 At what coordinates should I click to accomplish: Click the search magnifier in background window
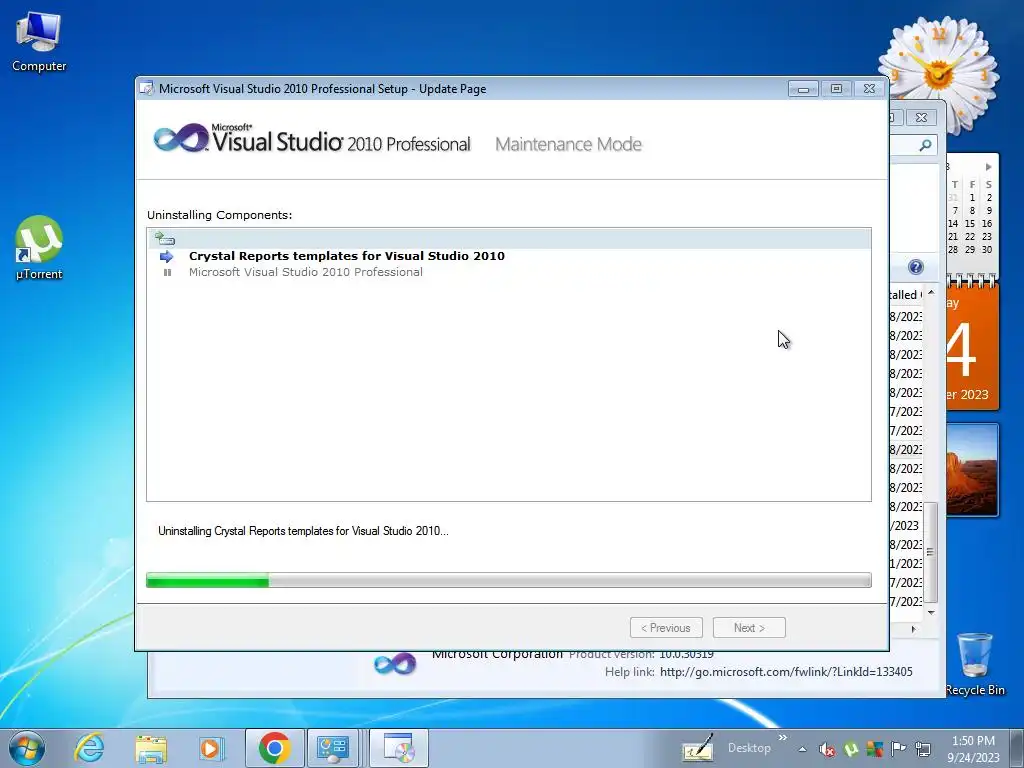(x=925, y=145)
